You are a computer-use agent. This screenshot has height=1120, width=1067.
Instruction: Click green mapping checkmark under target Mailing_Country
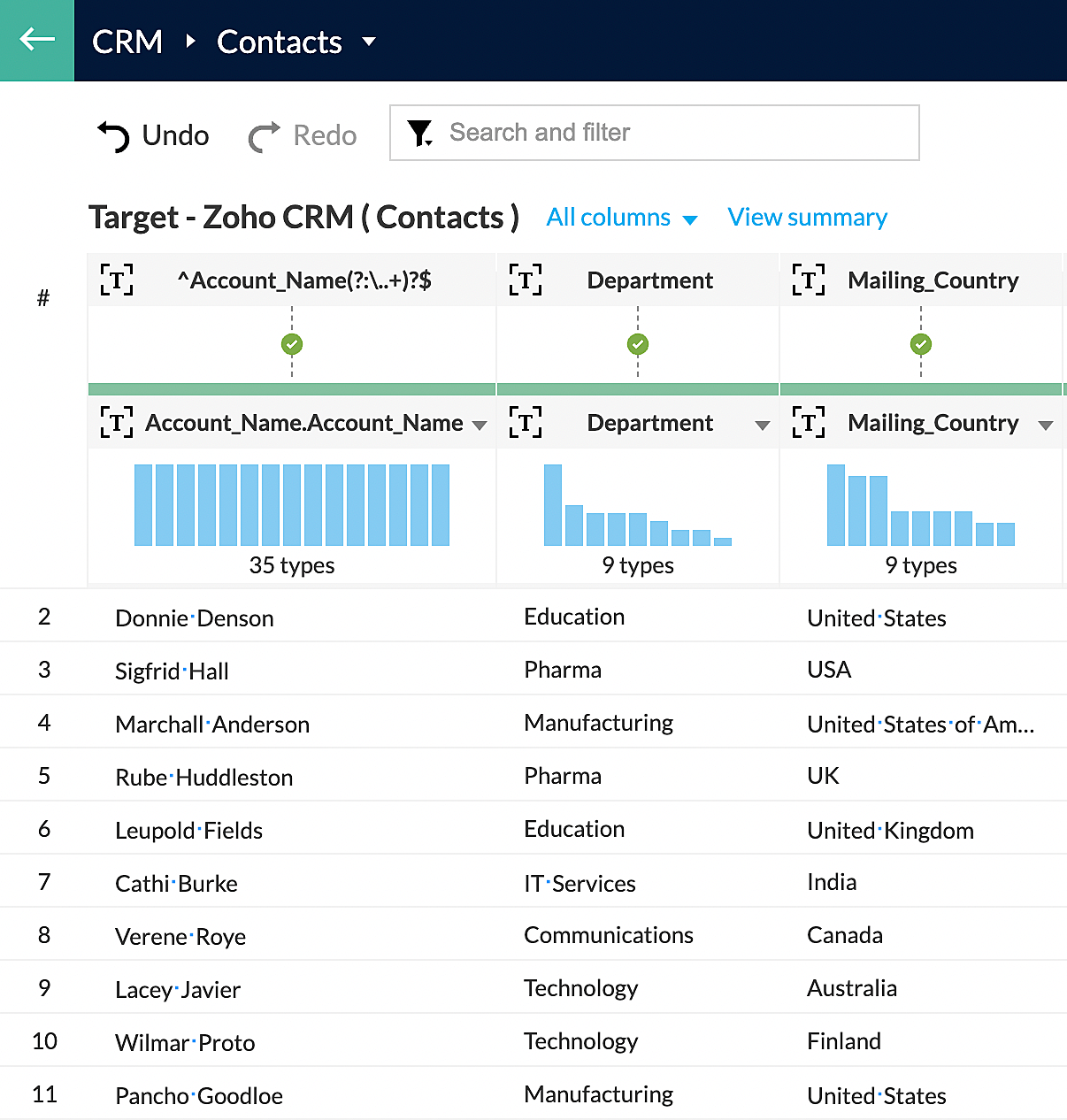pyautogui.click(x=921, y=344)
